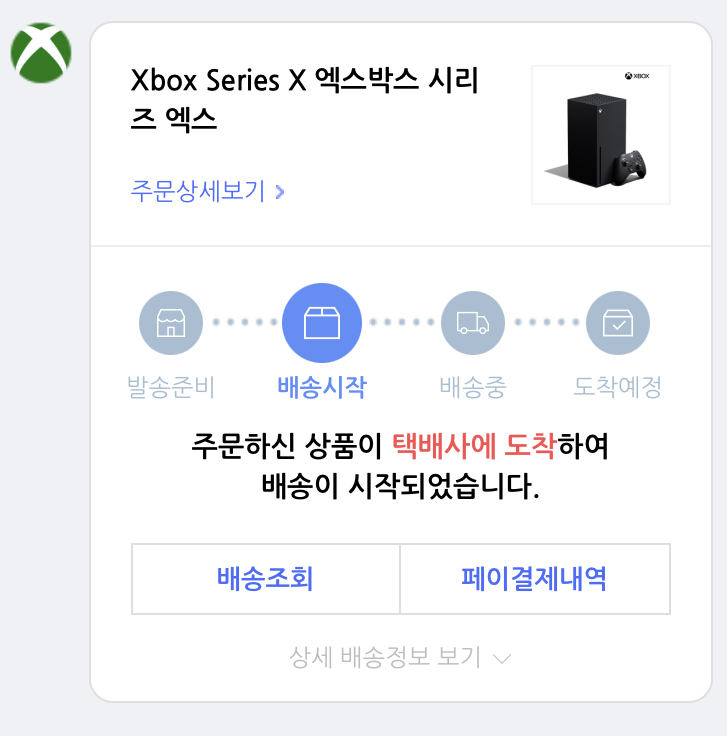
Task: Click the Xbox Series X product title
Action: coord(305,99)
